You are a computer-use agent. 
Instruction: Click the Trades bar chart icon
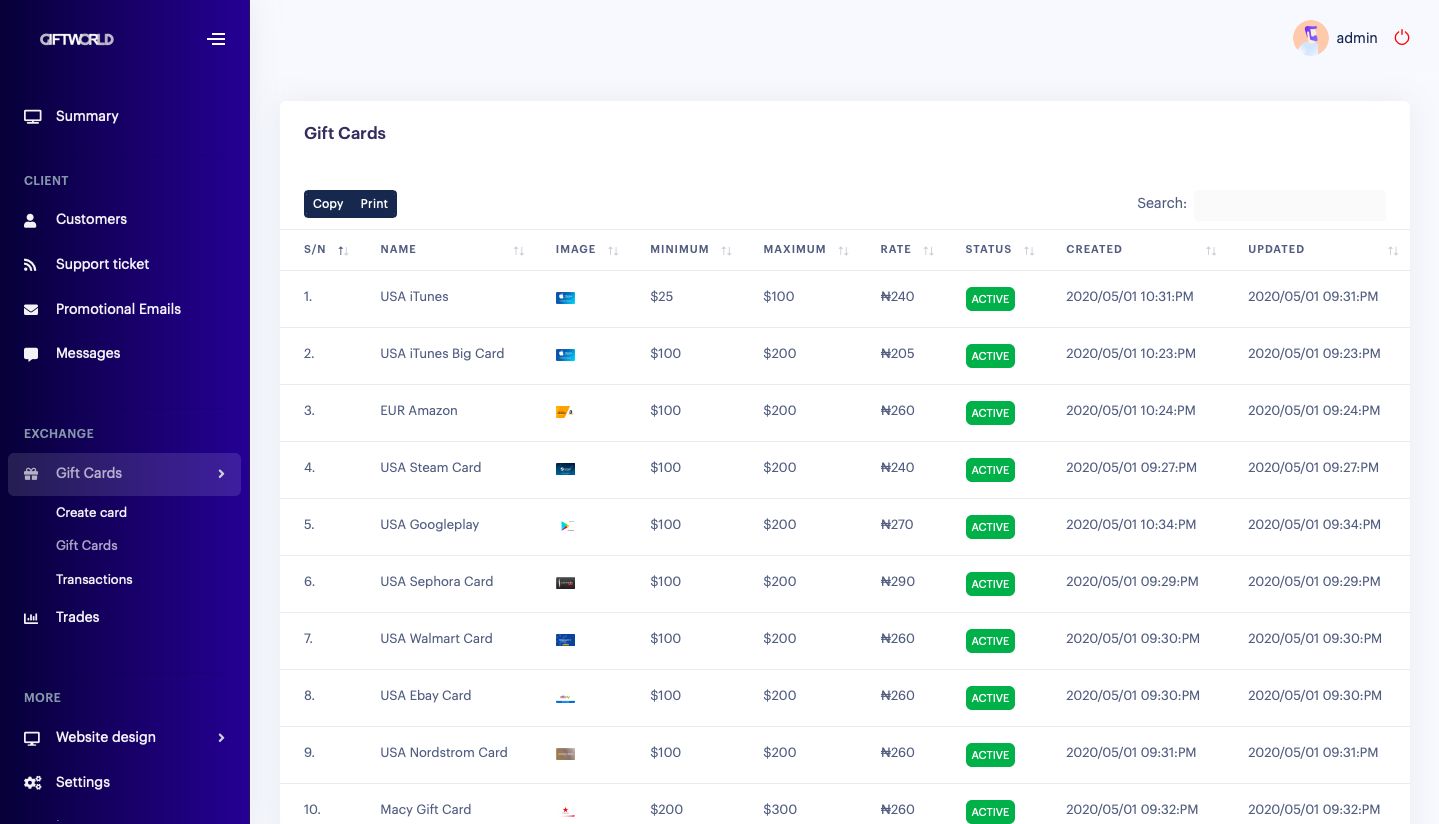tap(30, 617)
